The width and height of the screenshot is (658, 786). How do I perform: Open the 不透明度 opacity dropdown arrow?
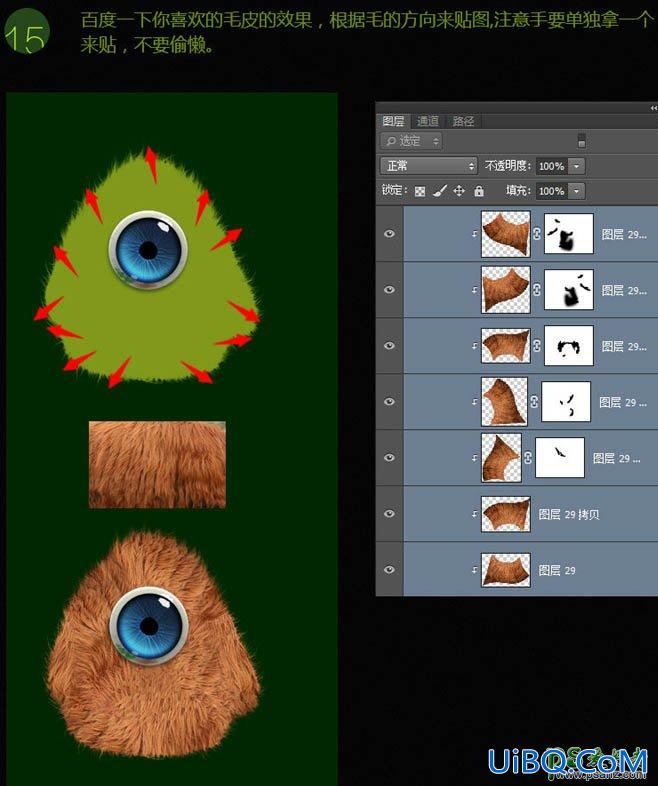(x=576, y=166)
